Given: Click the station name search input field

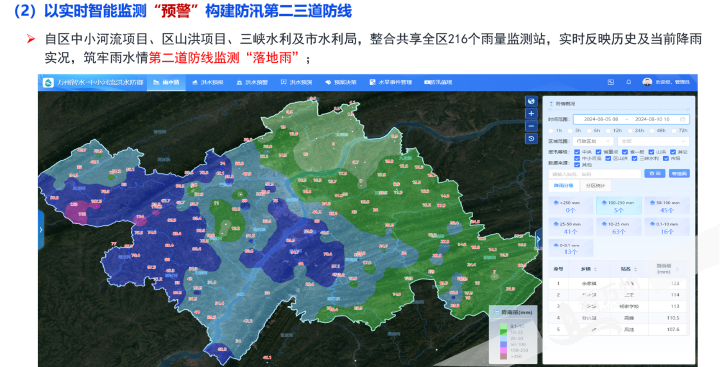Looking at the screenshot, I should [x=595, y=174].
